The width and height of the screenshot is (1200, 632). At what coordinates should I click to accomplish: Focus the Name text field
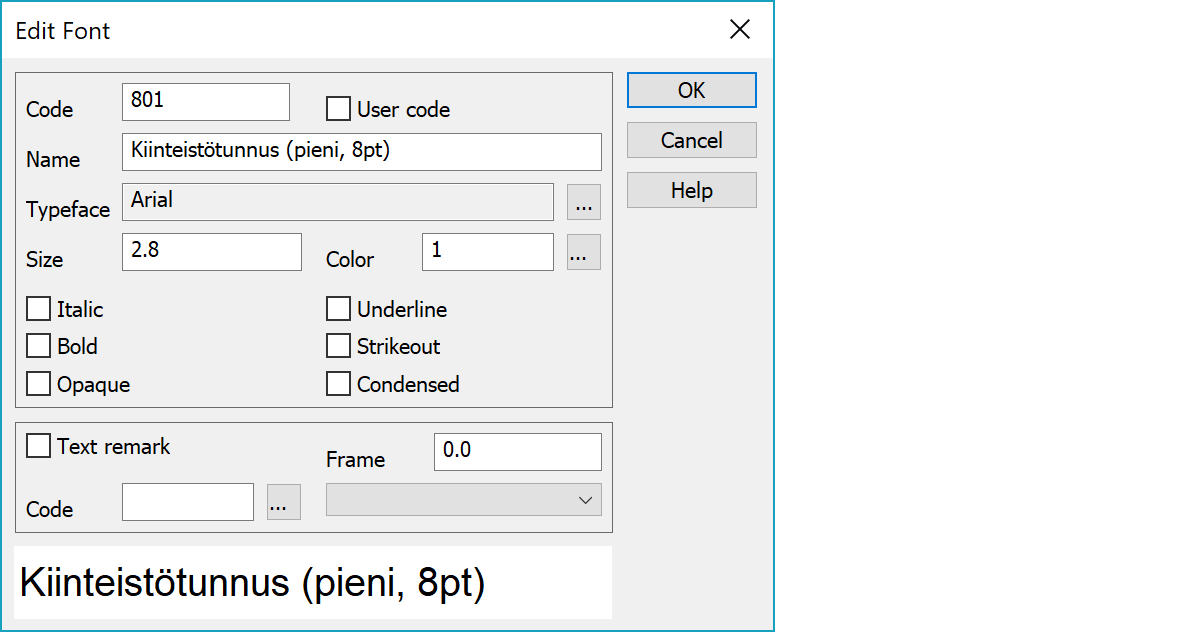point(362,152)
